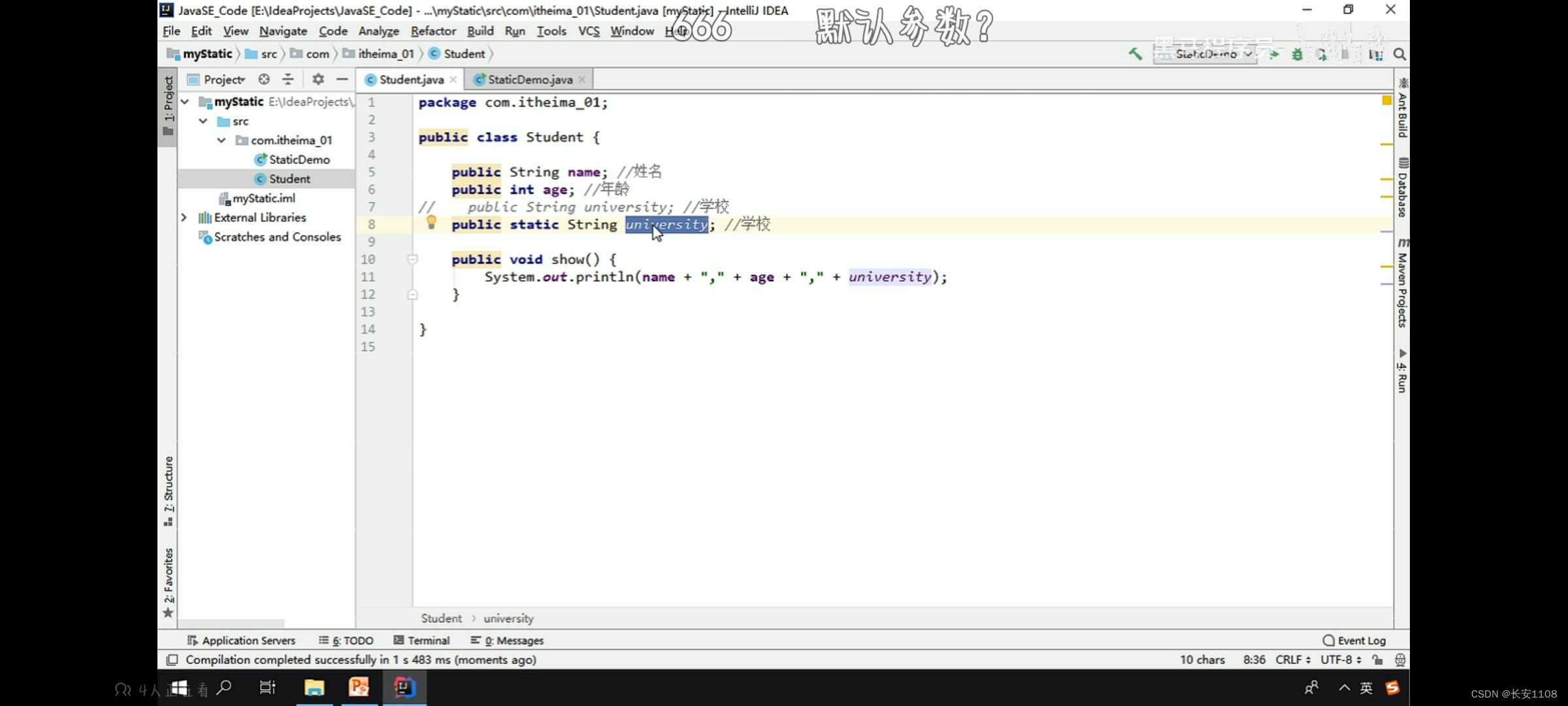Switch to PowerPoint on the taskbar
The width and height of the screenshot is (1568, 706).
(359, 688)
